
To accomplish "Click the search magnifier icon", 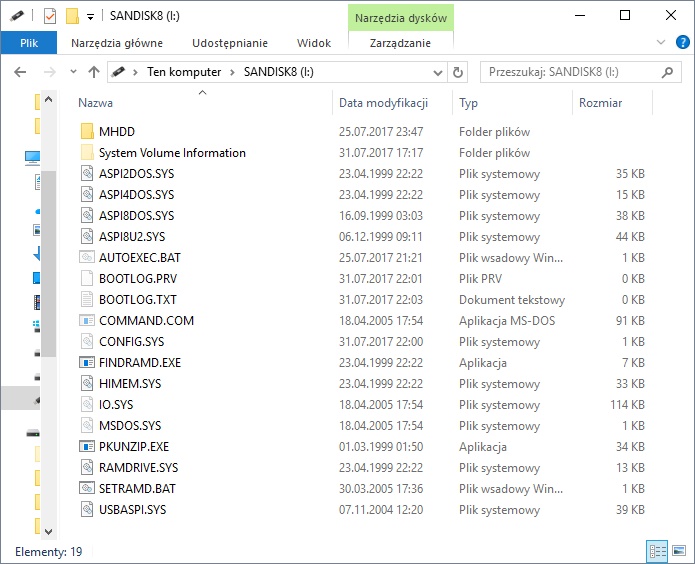I will point(667,72).
